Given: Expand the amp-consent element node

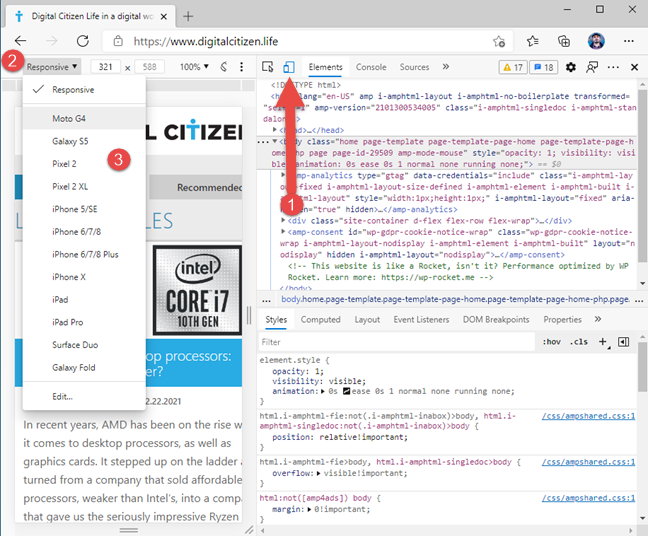Looking at the screenshot, I should coord(283,231).
